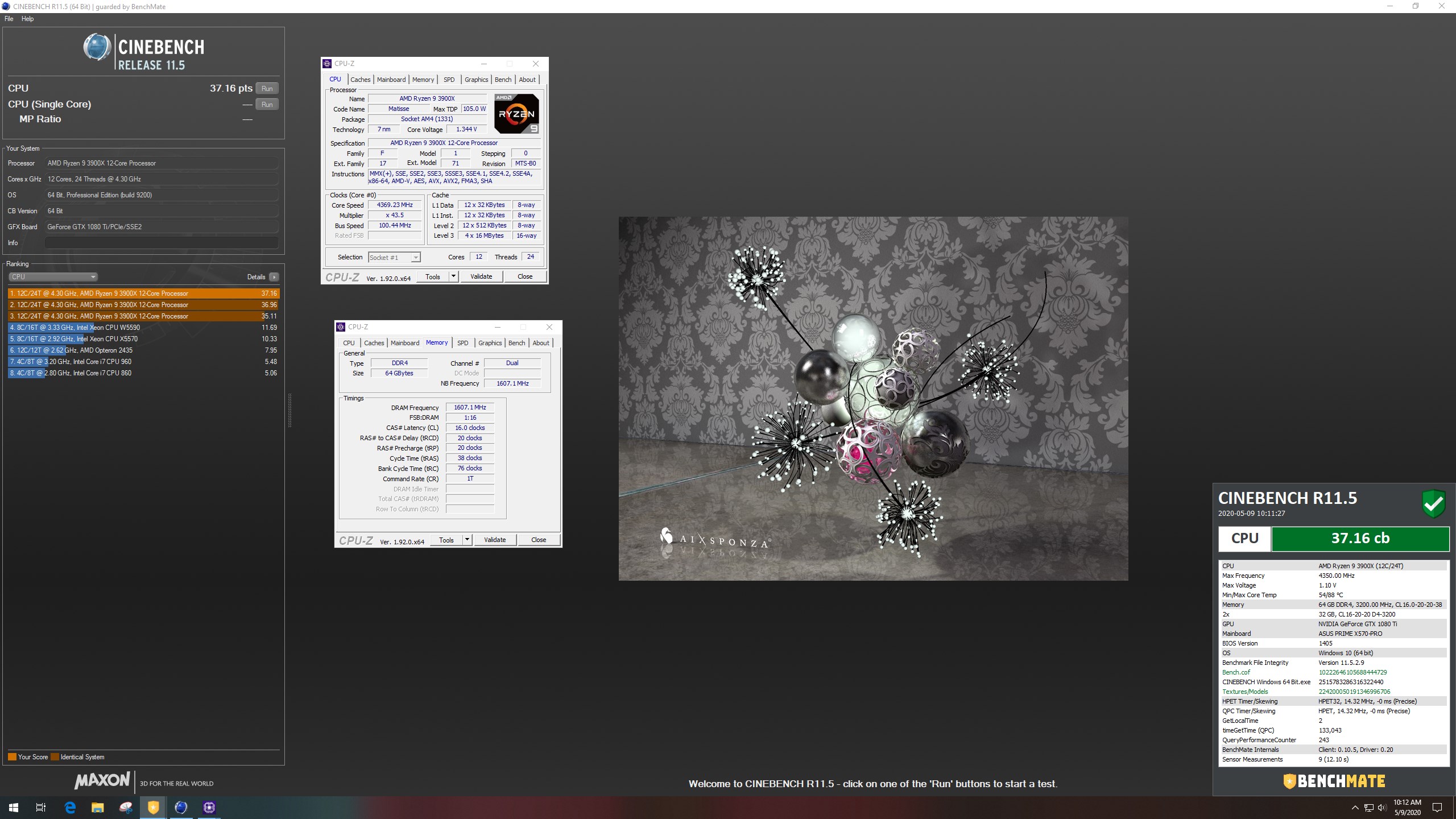
Task: Select Intel Xeon CPU W5590 ranking row
Action: 144,328
